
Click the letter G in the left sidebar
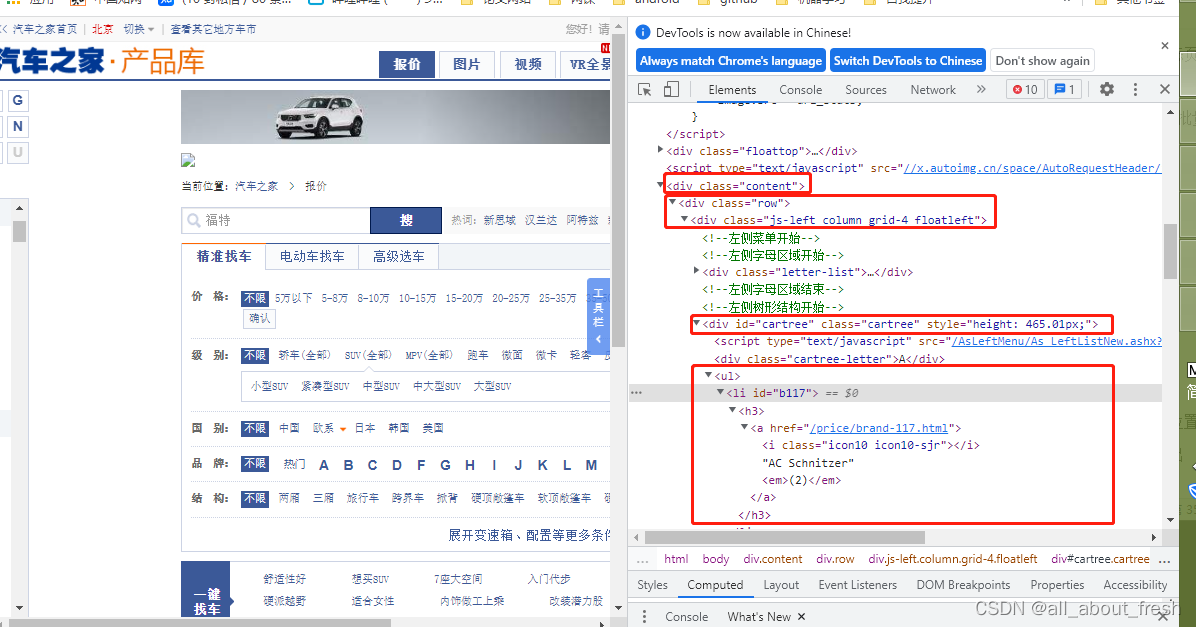click(18, 100)
